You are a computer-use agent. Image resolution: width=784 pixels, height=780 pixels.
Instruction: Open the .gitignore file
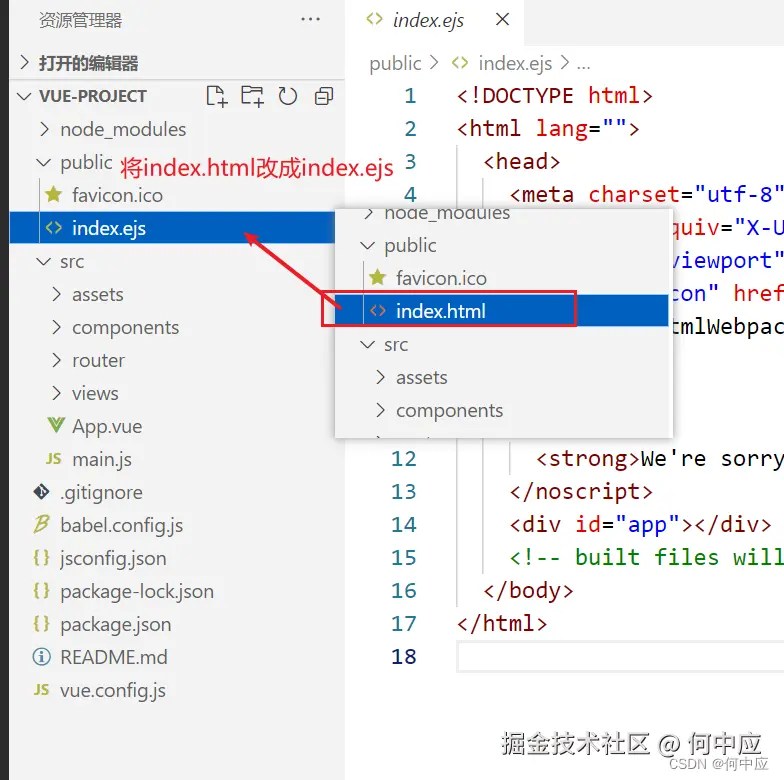101,492
